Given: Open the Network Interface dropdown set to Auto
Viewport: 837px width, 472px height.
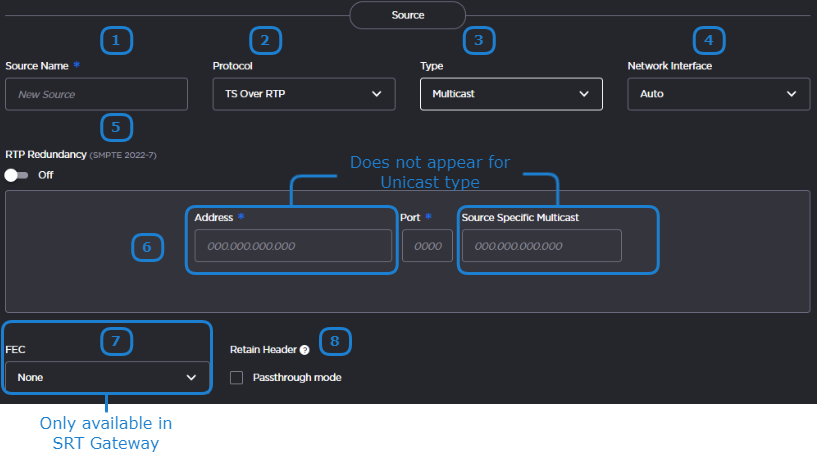Looking at the screenshot, I should (718, 94).
